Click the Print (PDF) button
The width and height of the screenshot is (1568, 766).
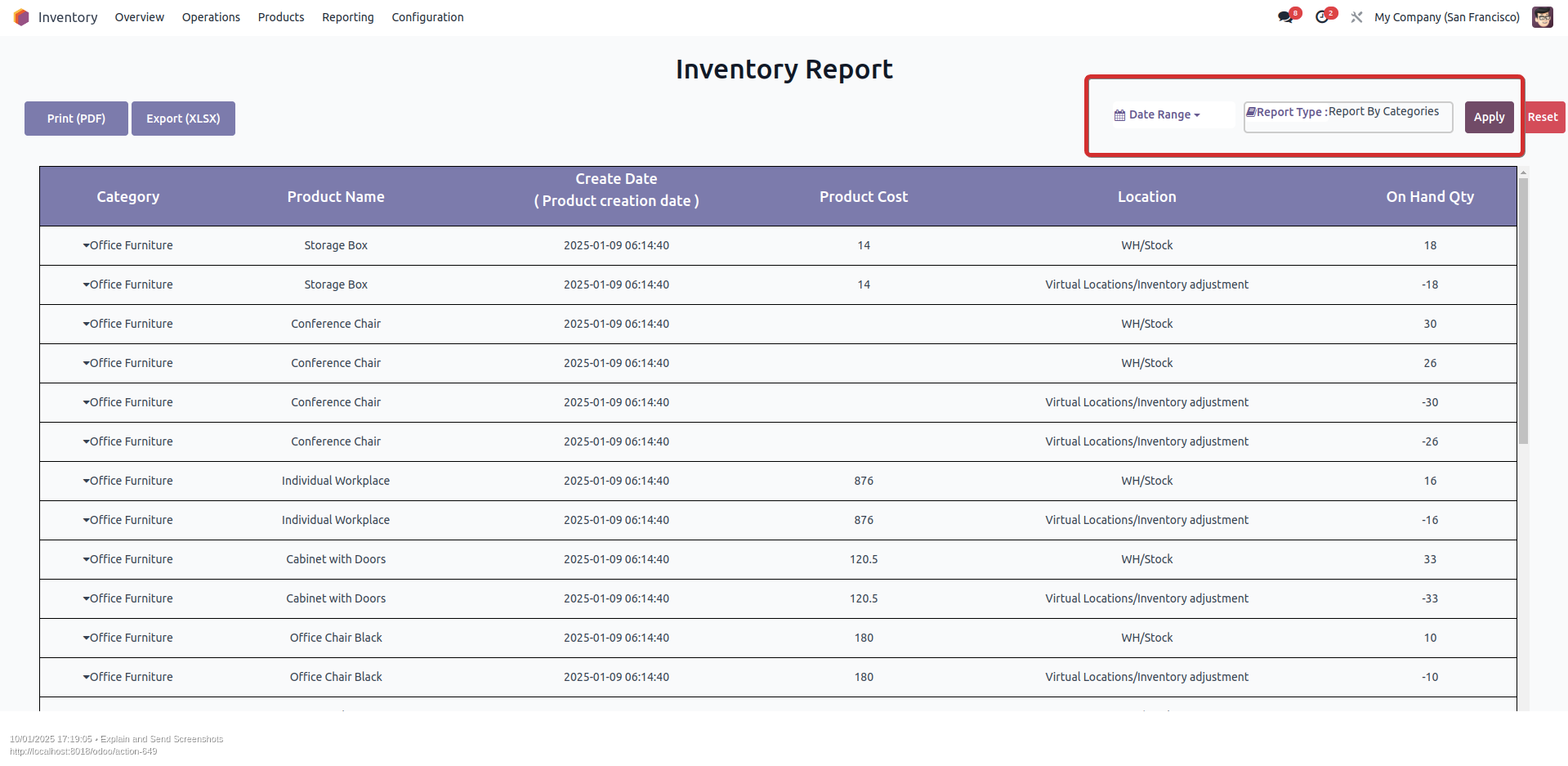pyautogui.click(x=76, y=119)
